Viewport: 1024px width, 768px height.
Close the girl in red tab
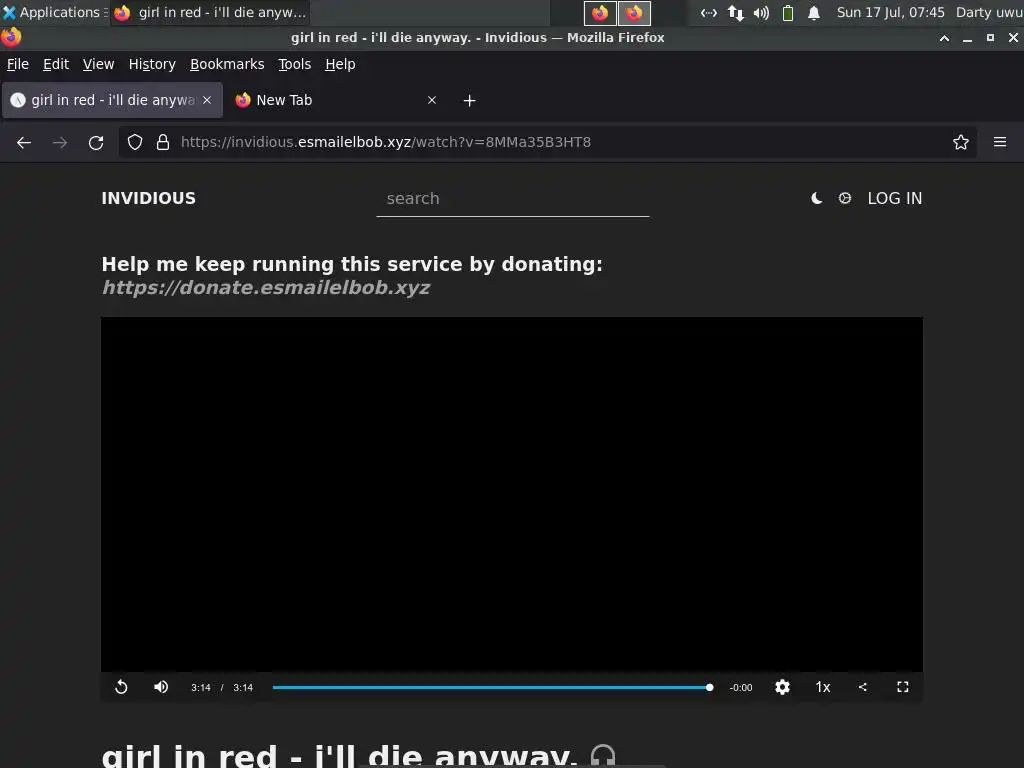click(207, 100)
